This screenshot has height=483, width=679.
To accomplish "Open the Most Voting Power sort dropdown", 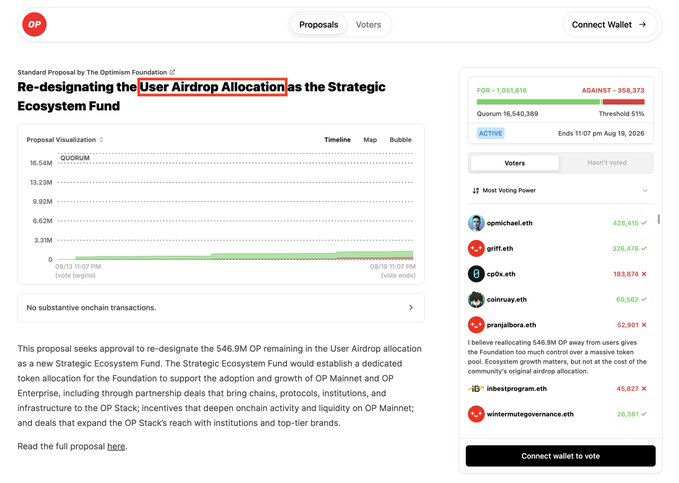I will pos(560,190).
